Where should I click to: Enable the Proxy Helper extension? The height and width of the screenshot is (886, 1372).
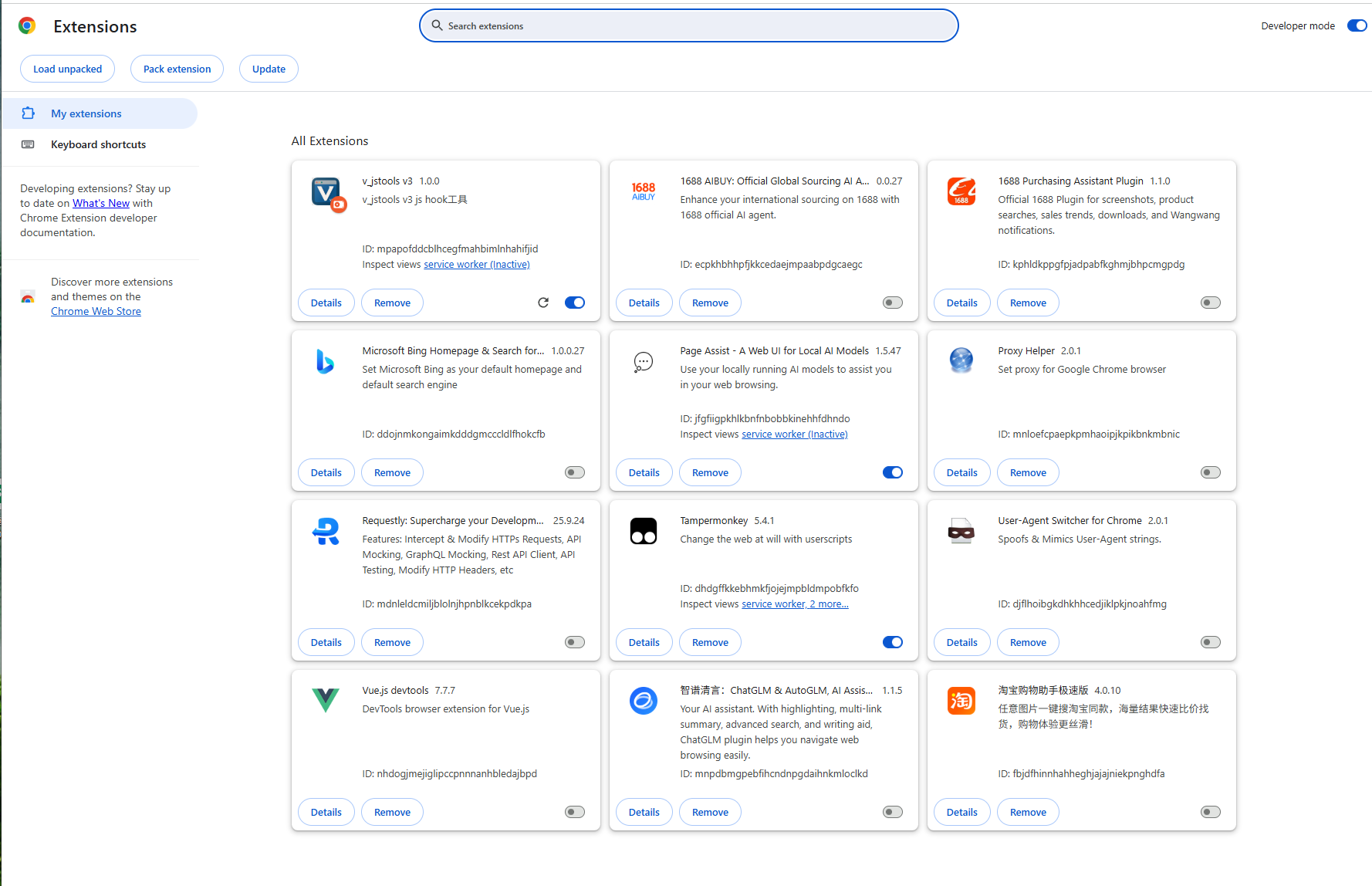tap(1211, 472)
